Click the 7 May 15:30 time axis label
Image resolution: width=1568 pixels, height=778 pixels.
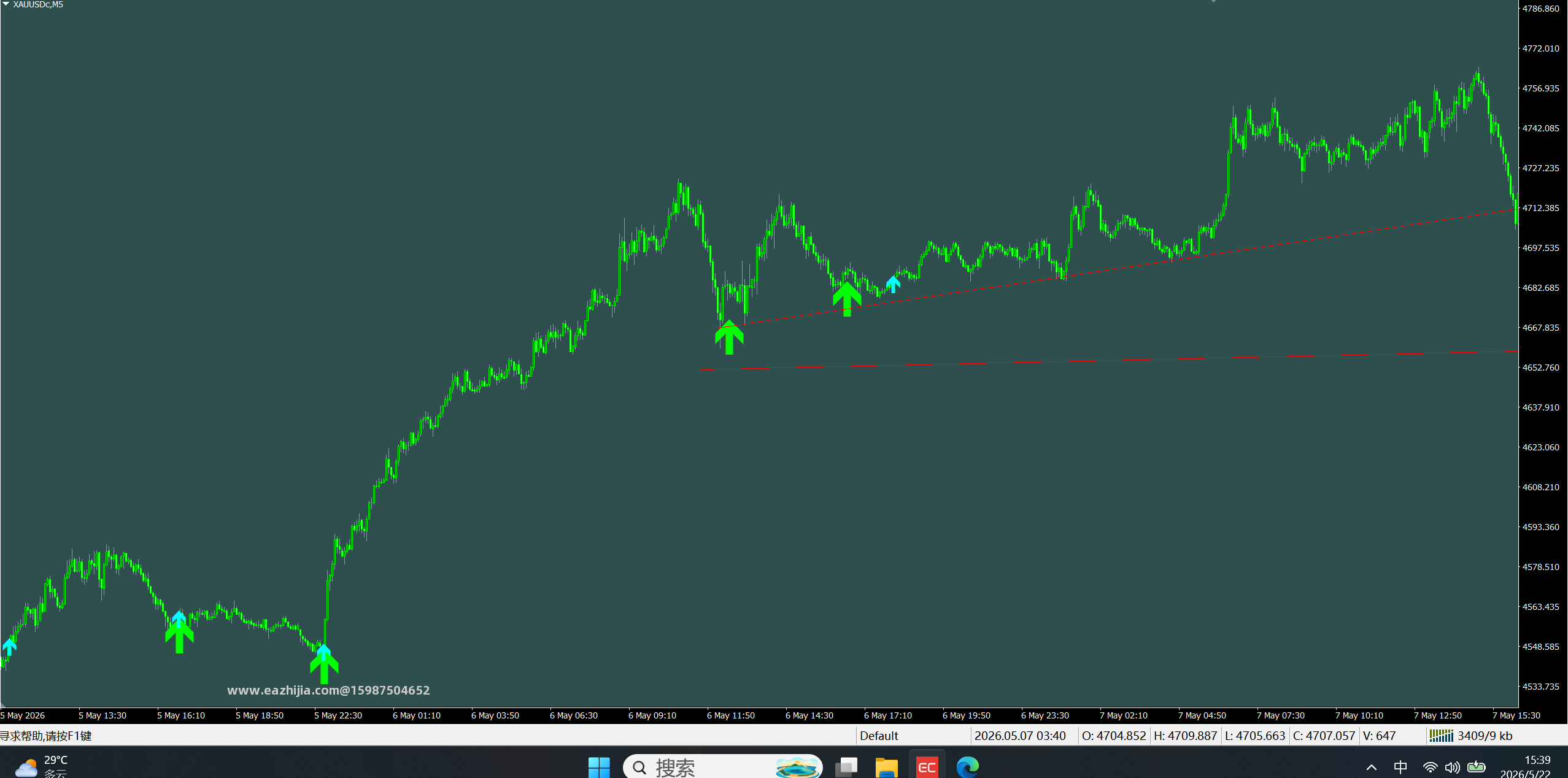click(1516, 715)
